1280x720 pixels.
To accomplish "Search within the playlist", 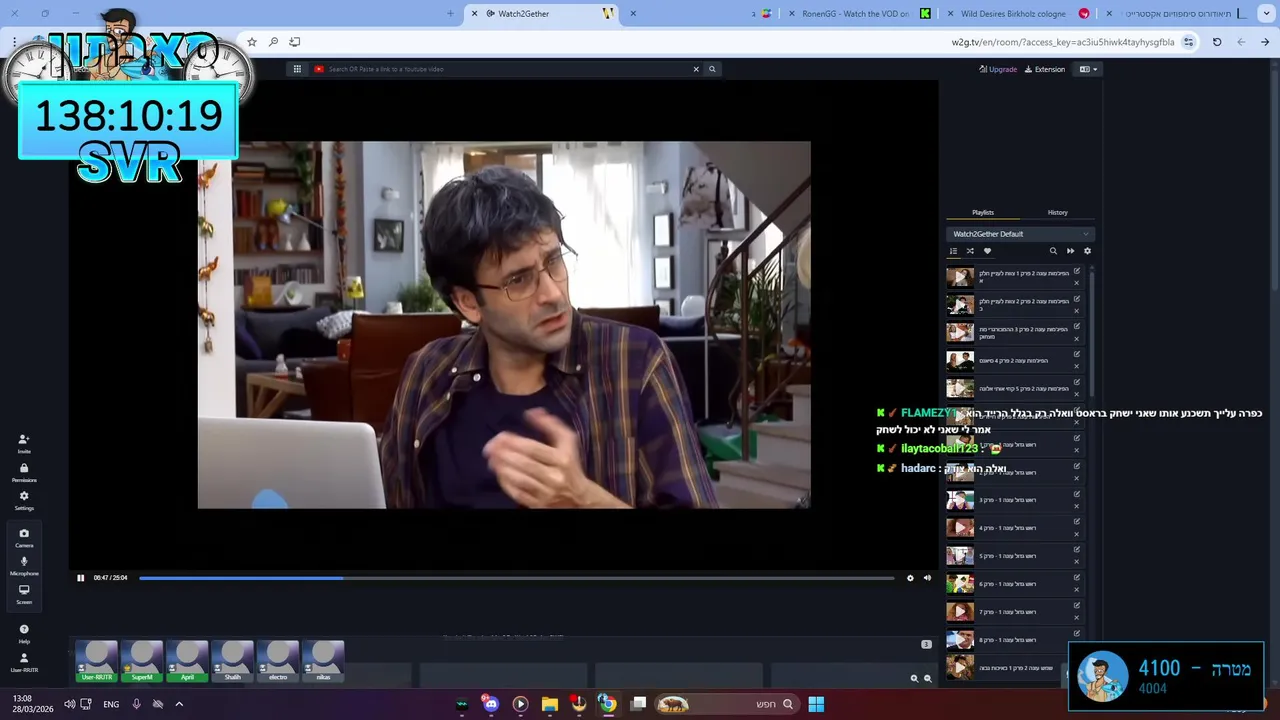I will (1053, 251).
